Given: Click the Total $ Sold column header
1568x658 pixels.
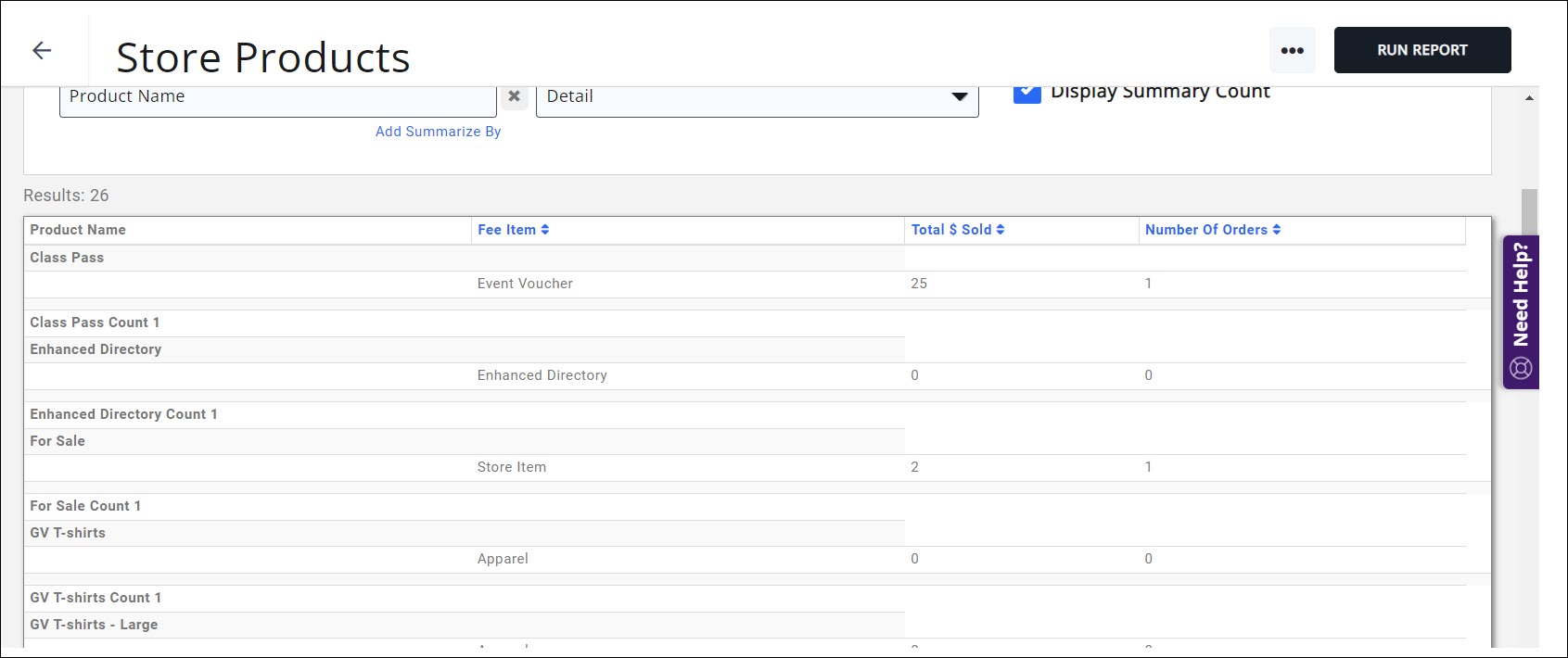Looking at the screenshot, I should tap(951, 230).
